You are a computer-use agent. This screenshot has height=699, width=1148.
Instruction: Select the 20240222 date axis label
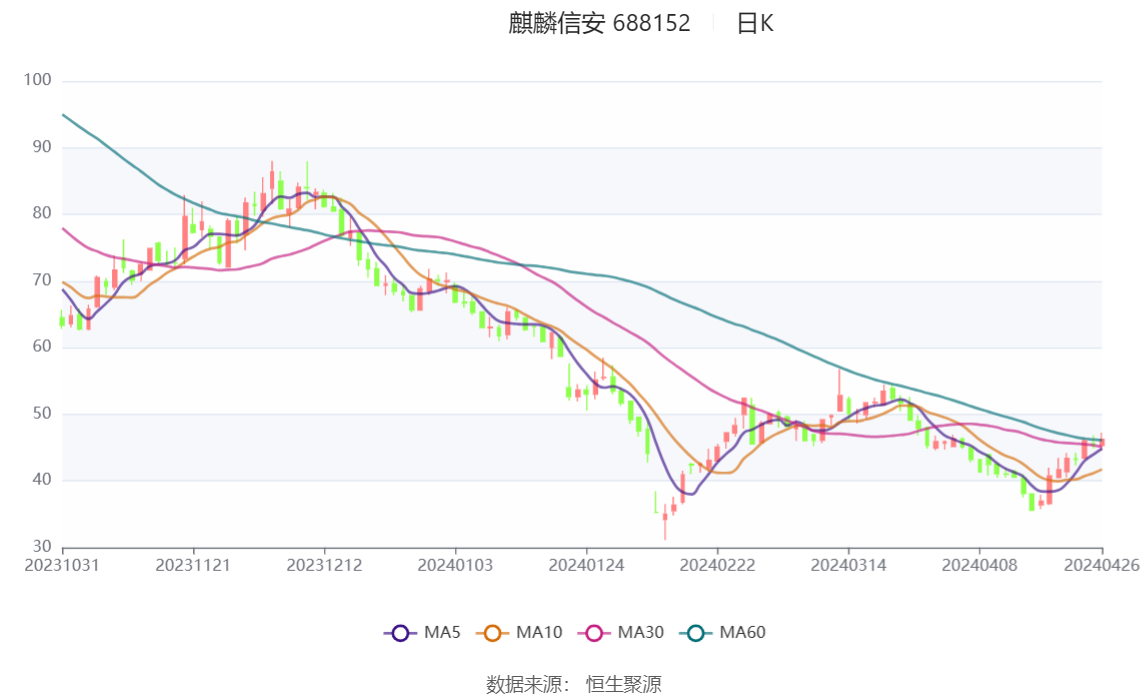[x=718, y=566]
